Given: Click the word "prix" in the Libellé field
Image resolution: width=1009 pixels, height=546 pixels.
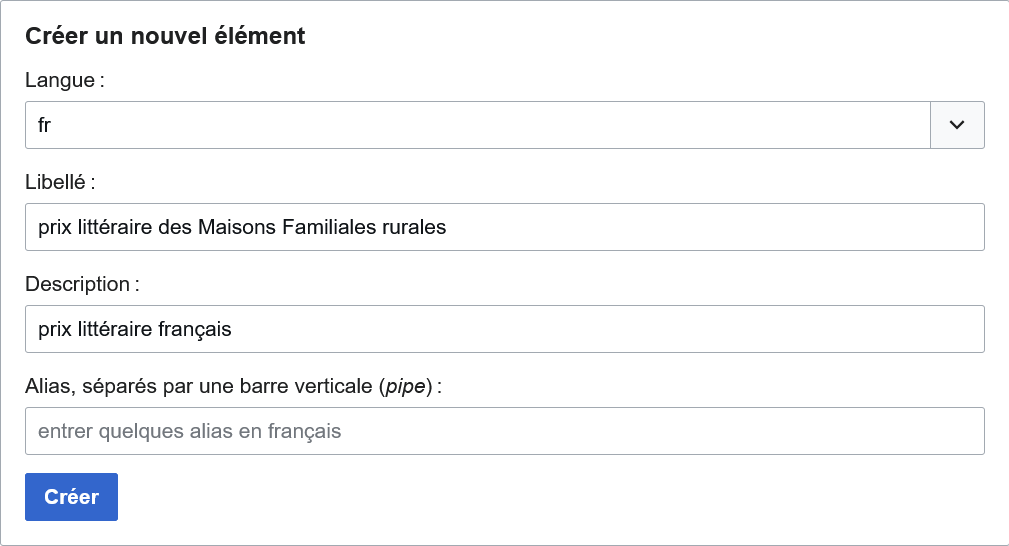Looking at the screenshot, I should pos(54,227).
